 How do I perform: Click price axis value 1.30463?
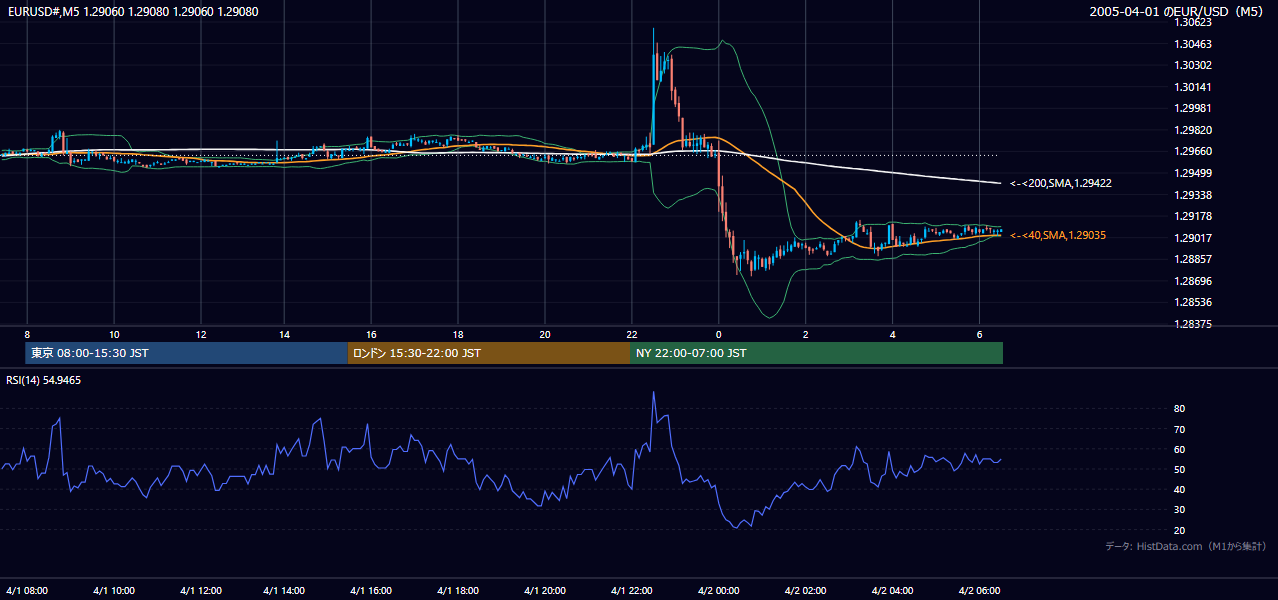click(x=1194, y=44)
